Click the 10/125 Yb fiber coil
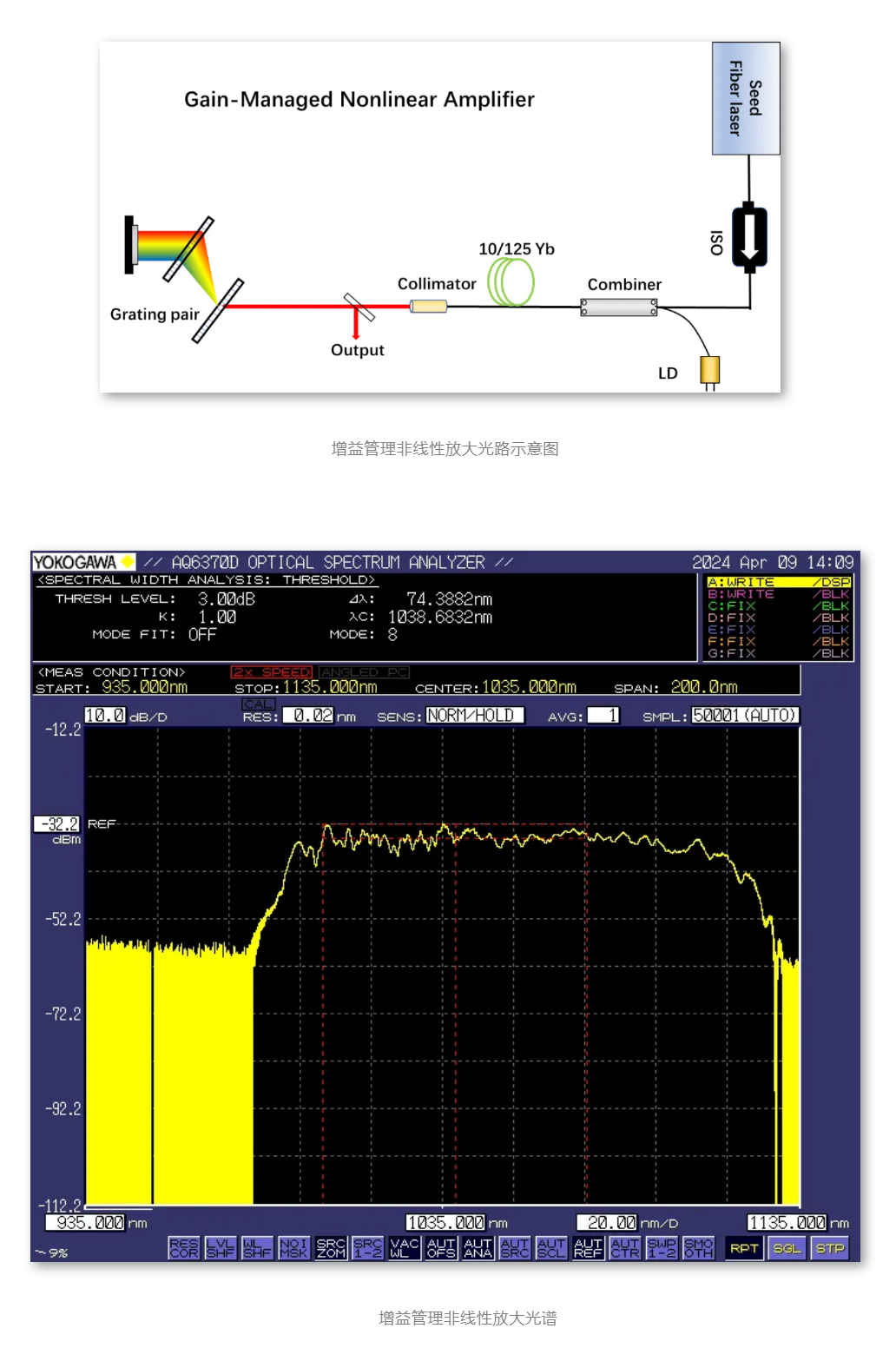 pos(511,282)
